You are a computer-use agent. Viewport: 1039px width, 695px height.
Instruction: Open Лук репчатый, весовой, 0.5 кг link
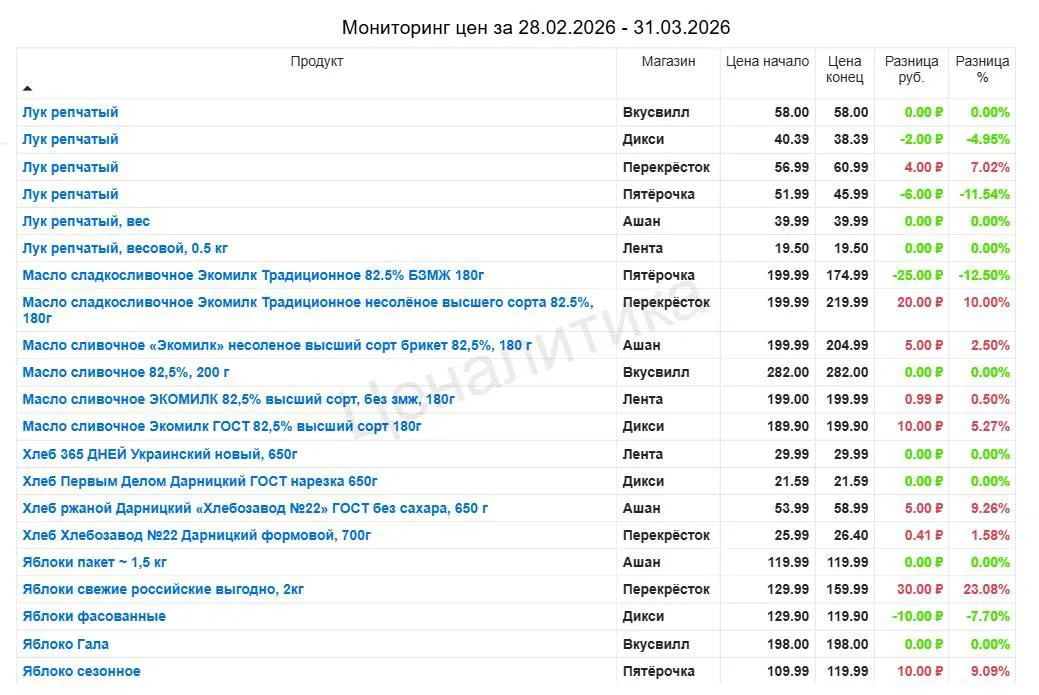coord(125,248)
